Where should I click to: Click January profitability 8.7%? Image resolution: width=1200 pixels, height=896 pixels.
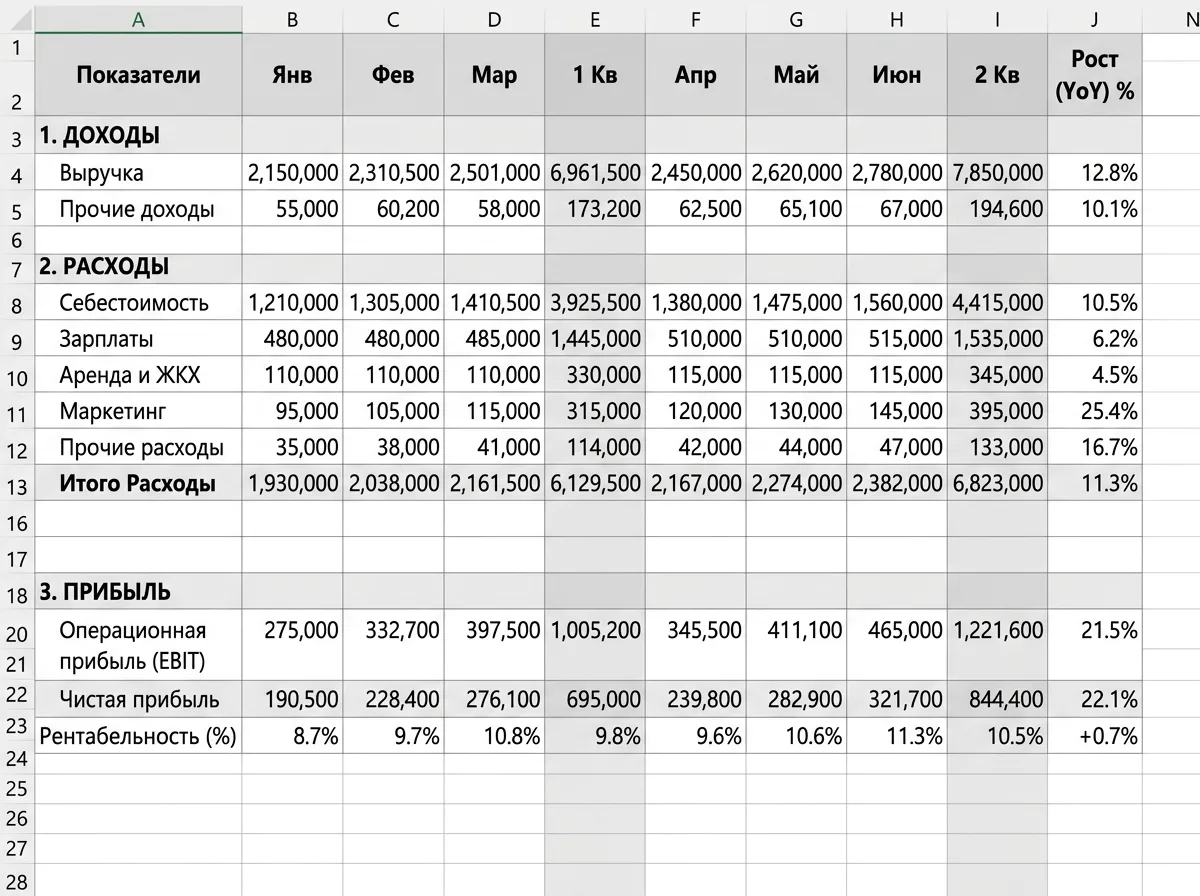point(292,737)
